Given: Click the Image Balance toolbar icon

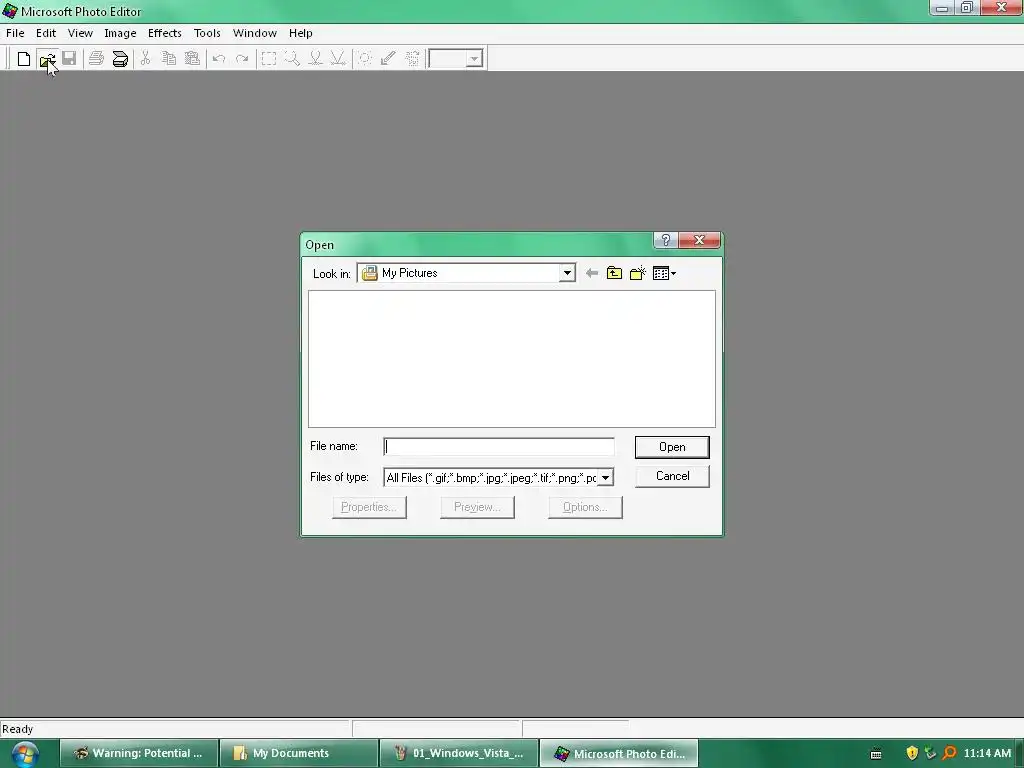Looking at the screenshot, I should [x=365, y=59].
